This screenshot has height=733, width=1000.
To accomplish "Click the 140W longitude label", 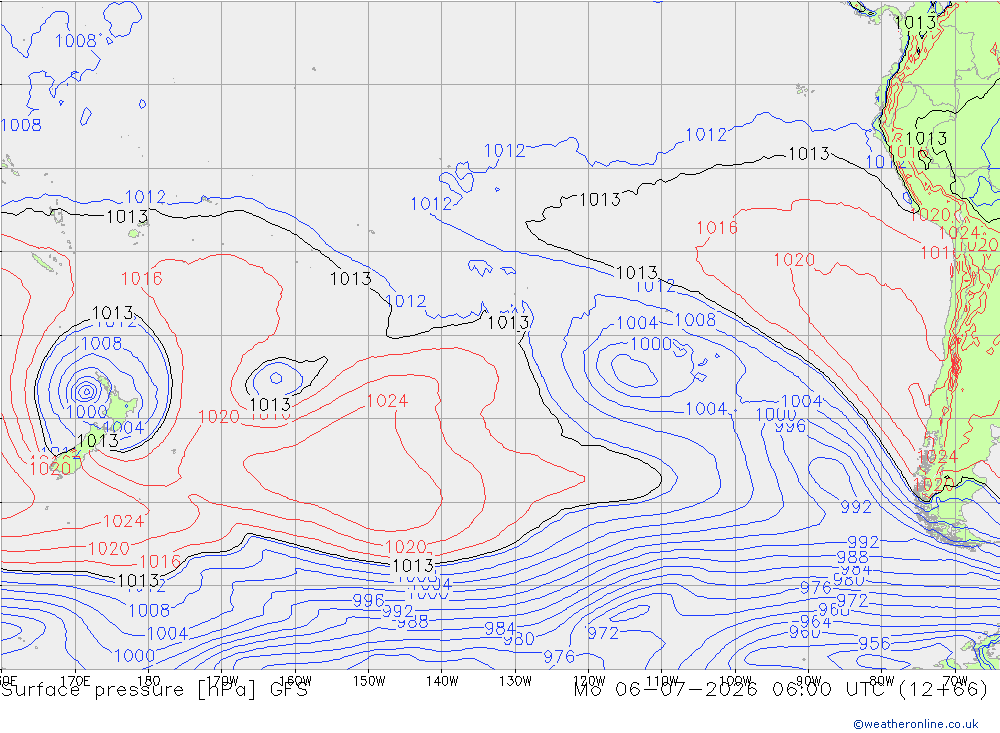I will point(442,681).
